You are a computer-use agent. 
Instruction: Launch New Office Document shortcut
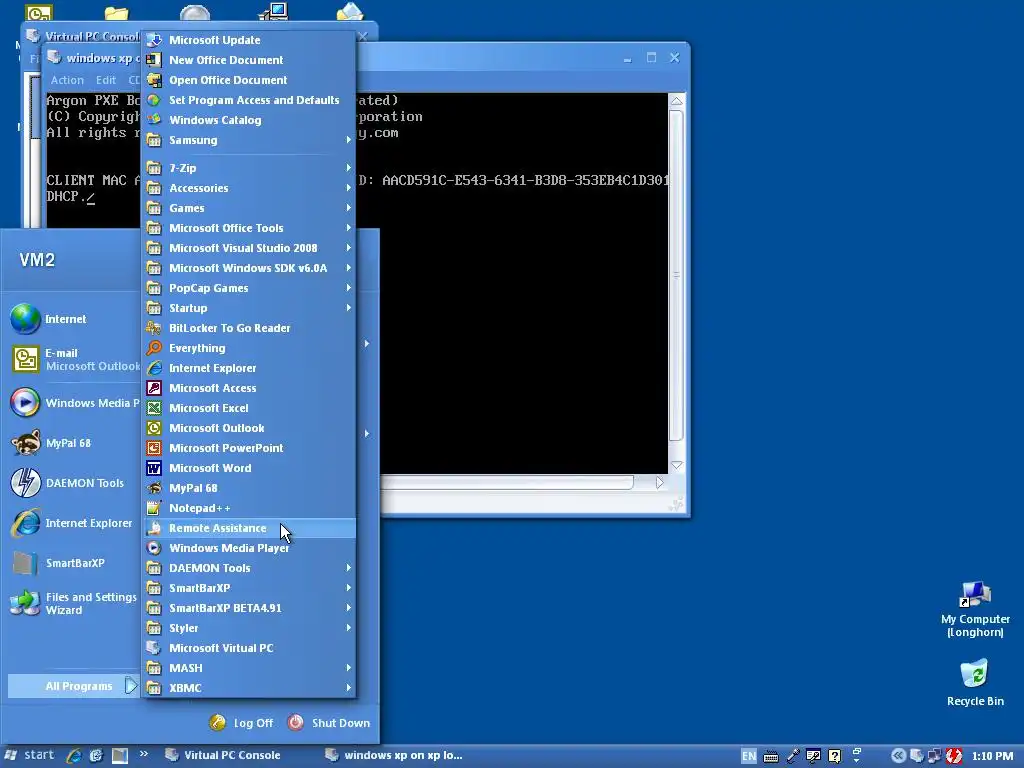click(249, 60)
